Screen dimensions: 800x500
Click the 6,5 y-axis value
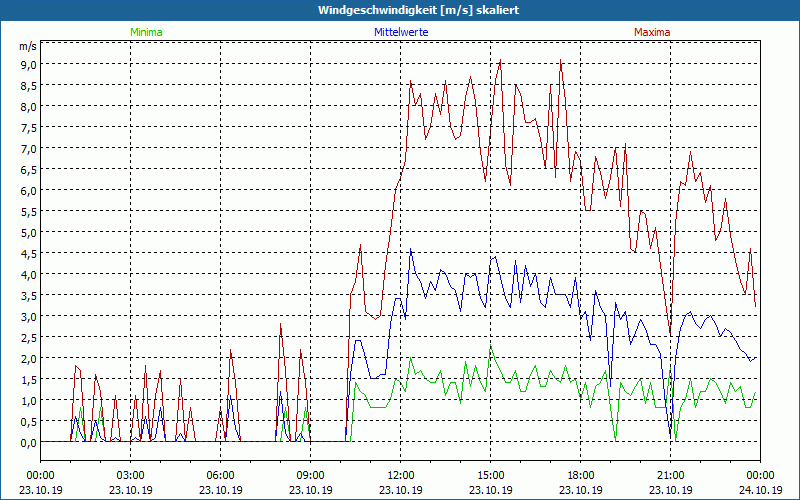point(28,169)
